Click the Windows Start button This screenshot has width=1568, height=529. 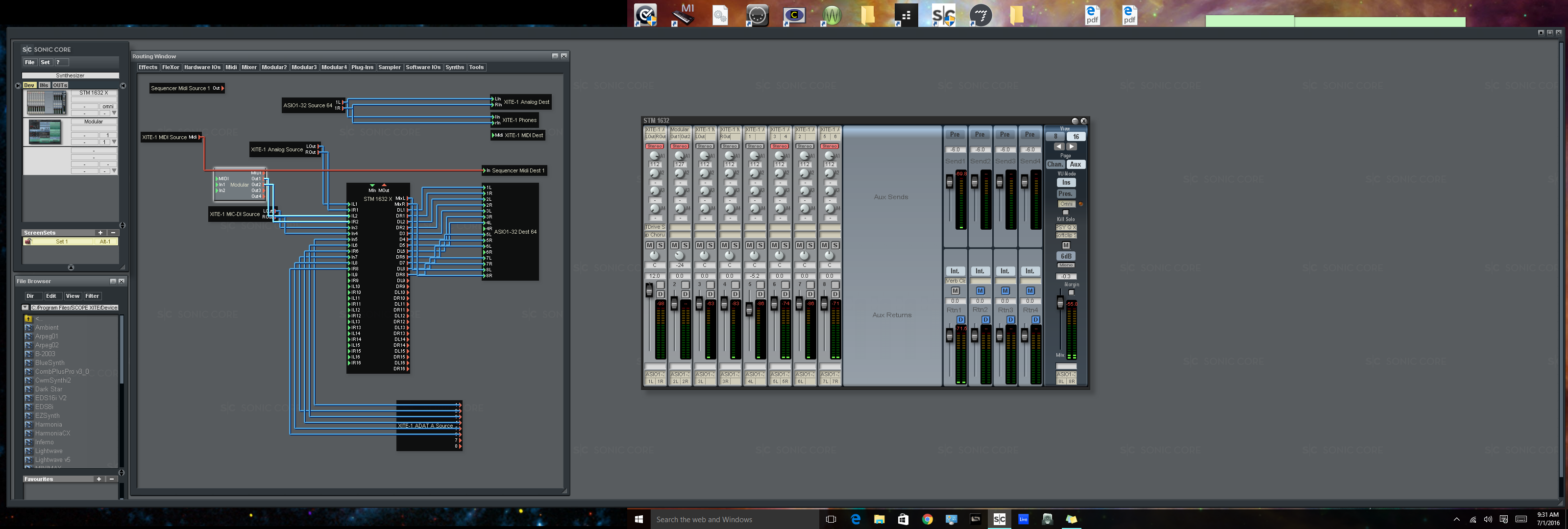click(638, 519)
